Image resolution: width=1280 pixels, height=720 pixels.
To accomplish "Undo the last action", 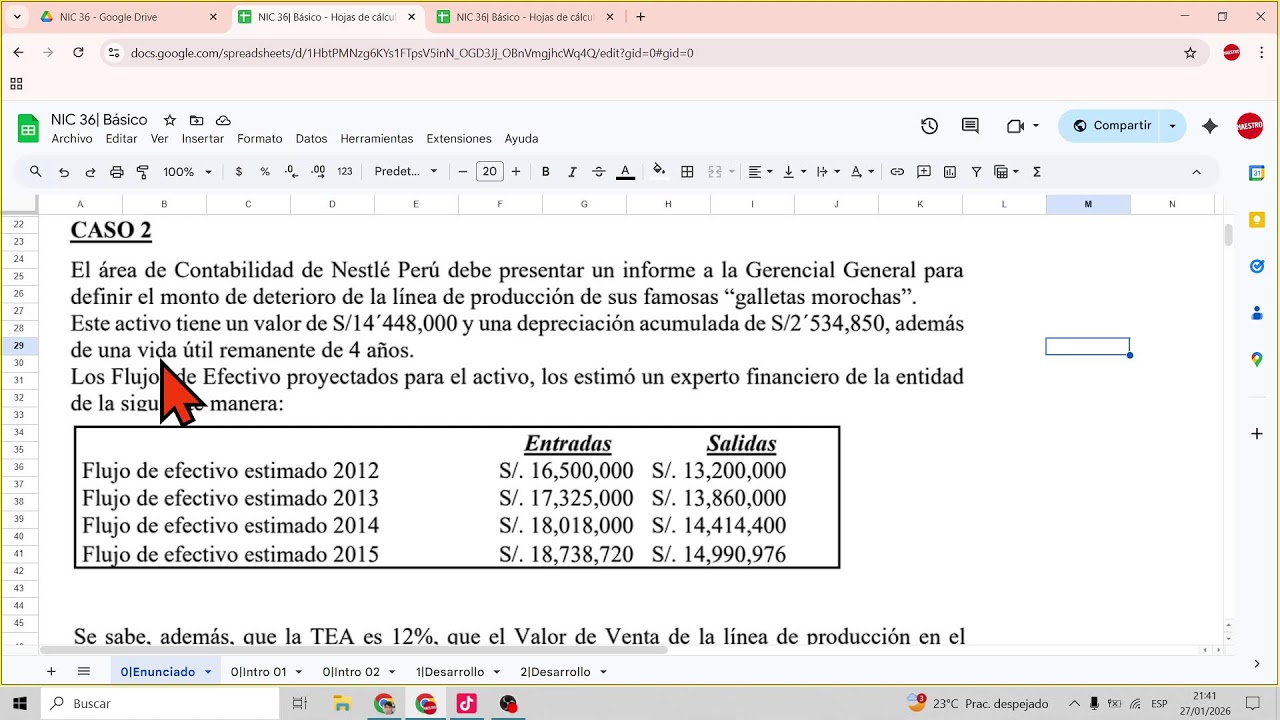I will [64, 172].
